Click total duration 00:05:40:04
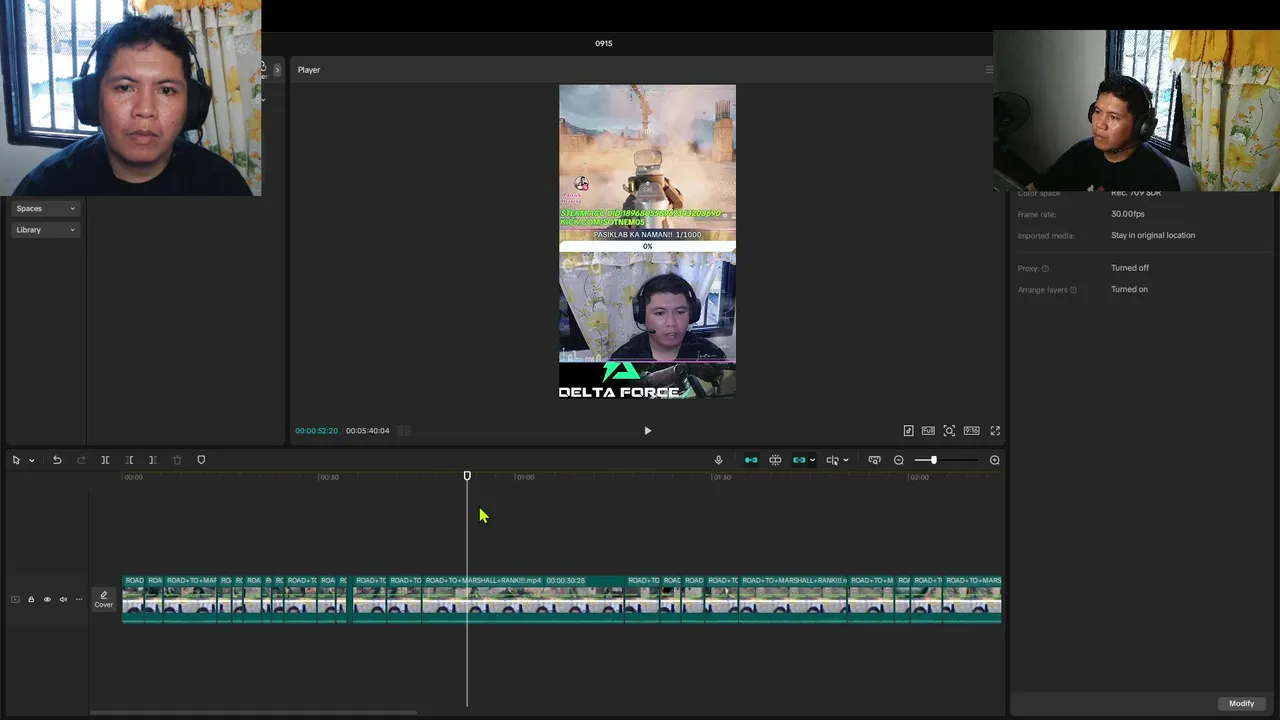This screenshot has height=720, width=1280. 368,431
